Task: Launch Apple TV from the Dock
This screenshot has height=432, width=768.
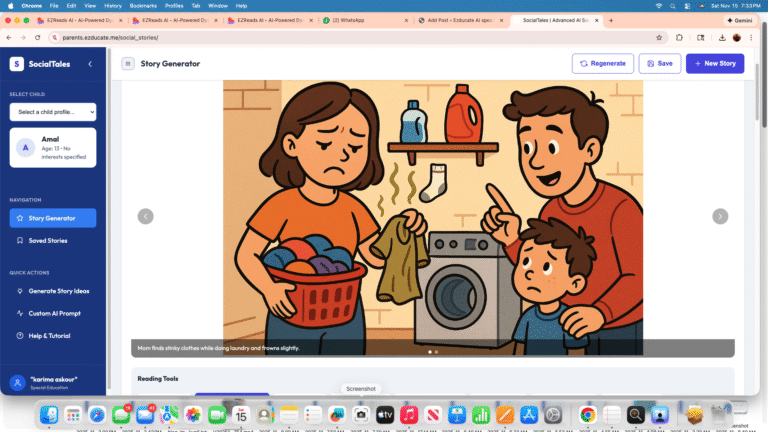Action: 385,415
